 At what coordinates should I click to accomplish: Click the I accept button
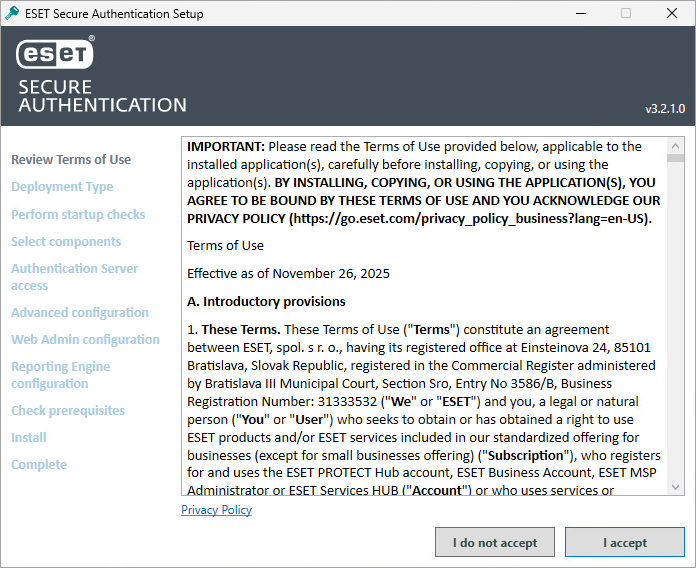tap(625, 542)
